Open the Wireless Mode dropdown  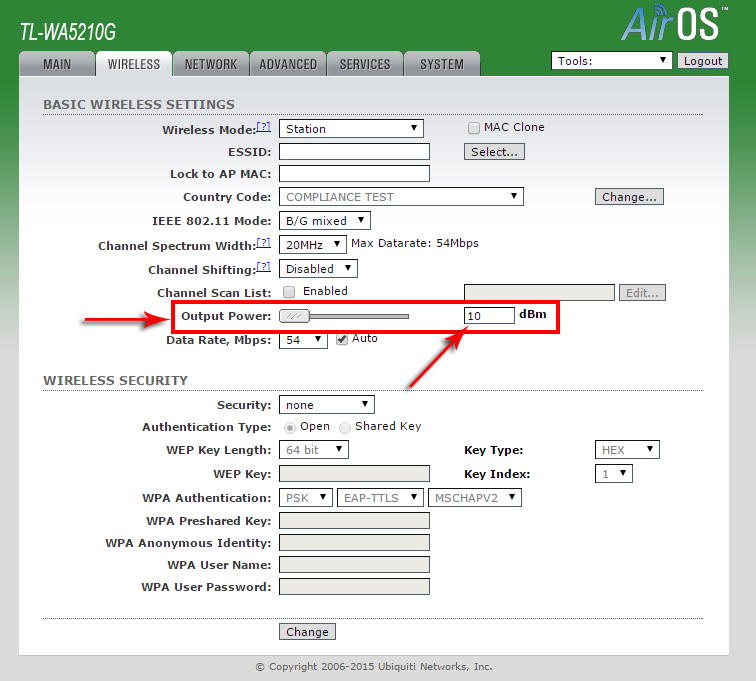pyautogui.click(x=351, y=129)
